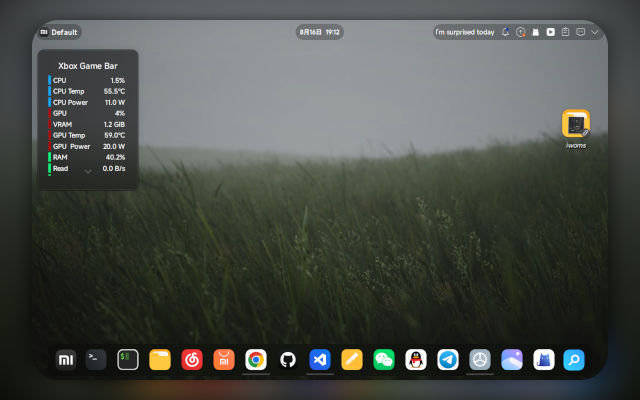640x400 pixels.
Task: Launch Telegram from the dock
Action: tap(448, 360)
